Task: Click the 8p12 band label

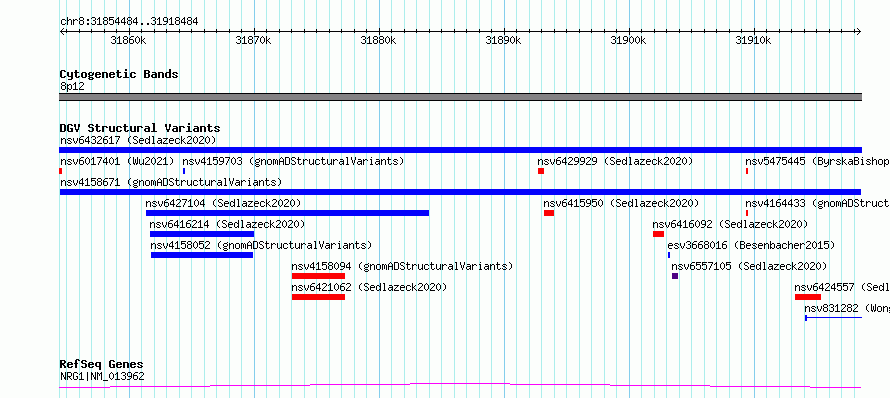Action: coord(72,86)
